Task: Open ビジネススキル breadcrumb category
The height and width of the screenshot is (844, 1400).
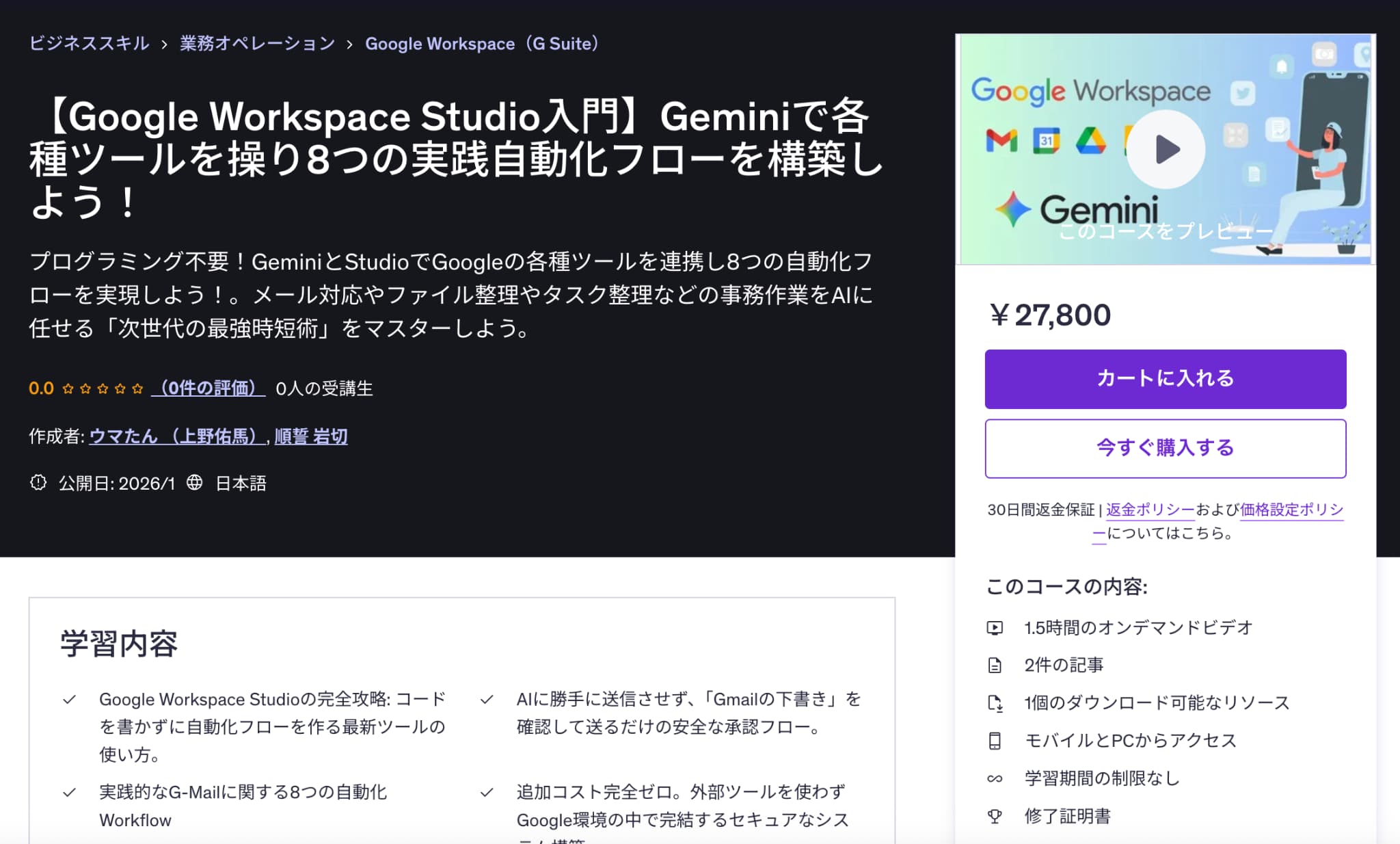Action: 89,44
